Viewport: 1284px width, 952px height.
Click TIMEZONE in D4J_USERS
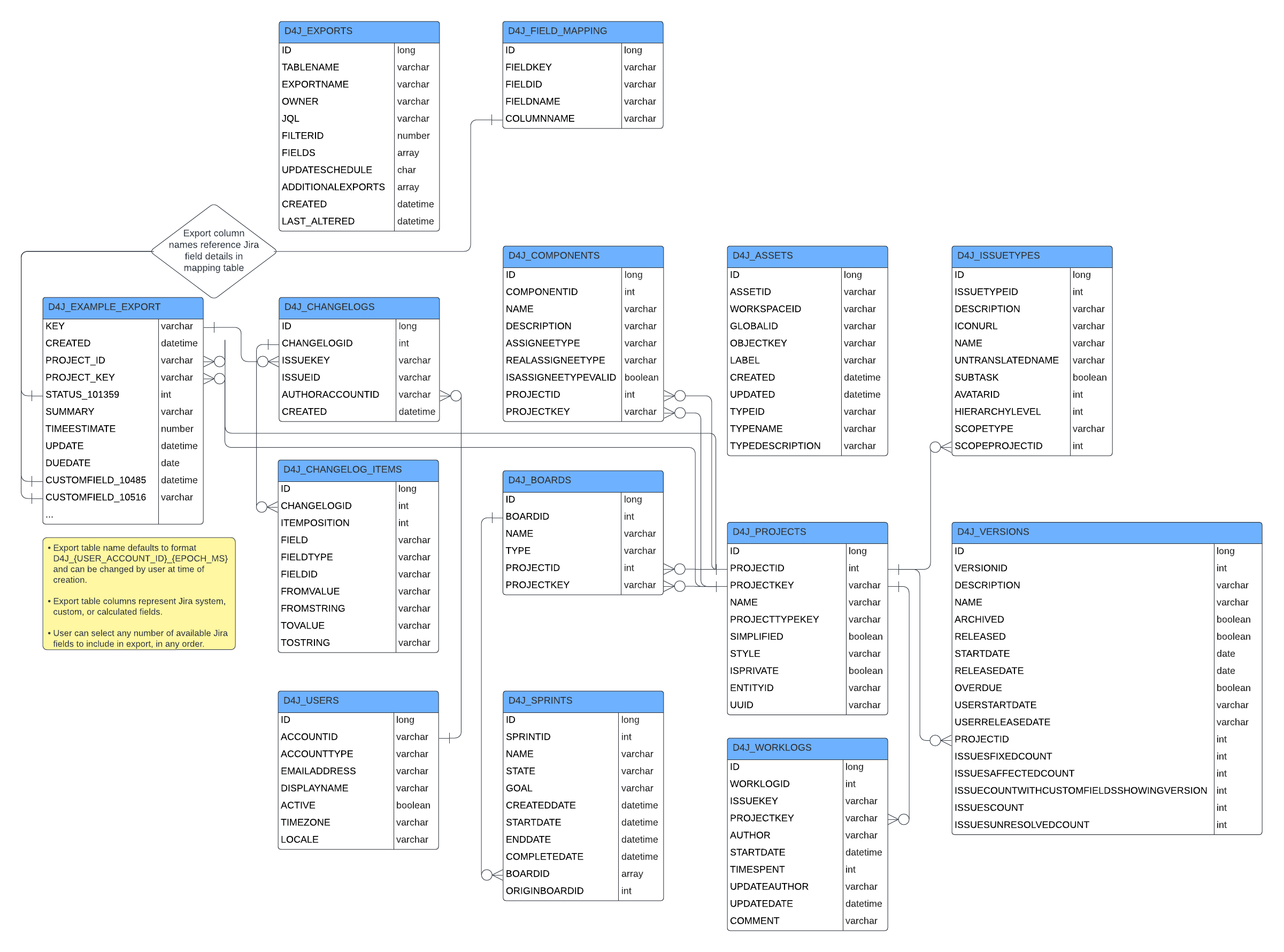[358, 823]
